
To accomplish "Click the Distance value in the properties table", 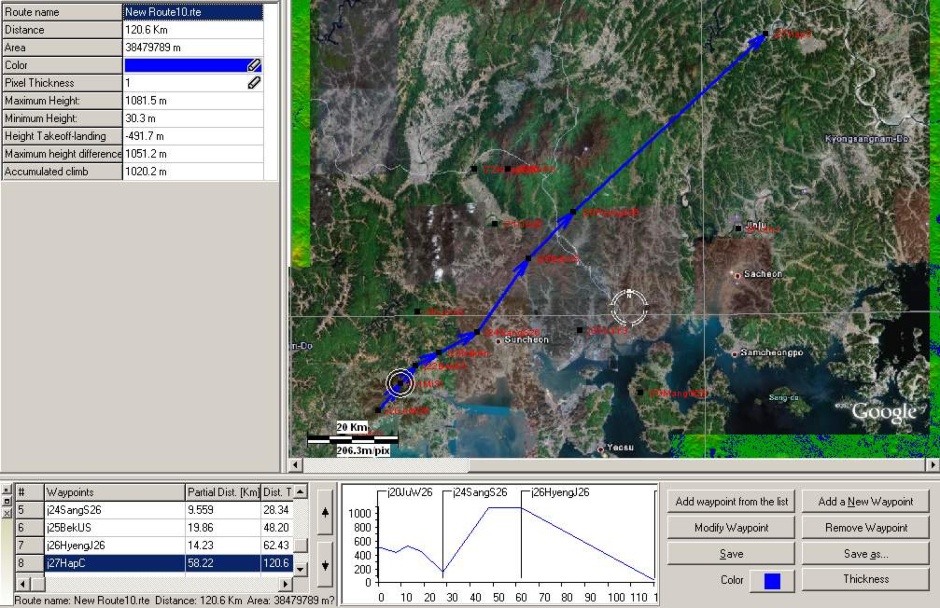I will pyautogui.click(x=192, y=30).
